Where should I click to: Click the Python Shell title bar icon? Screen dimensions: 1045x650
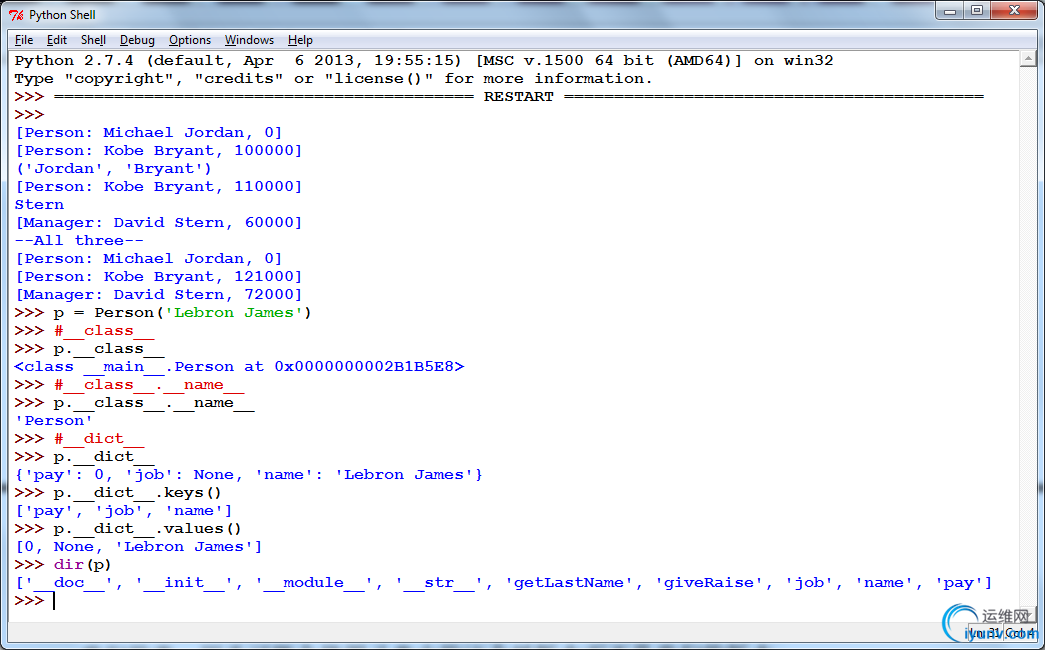[16, 15]
